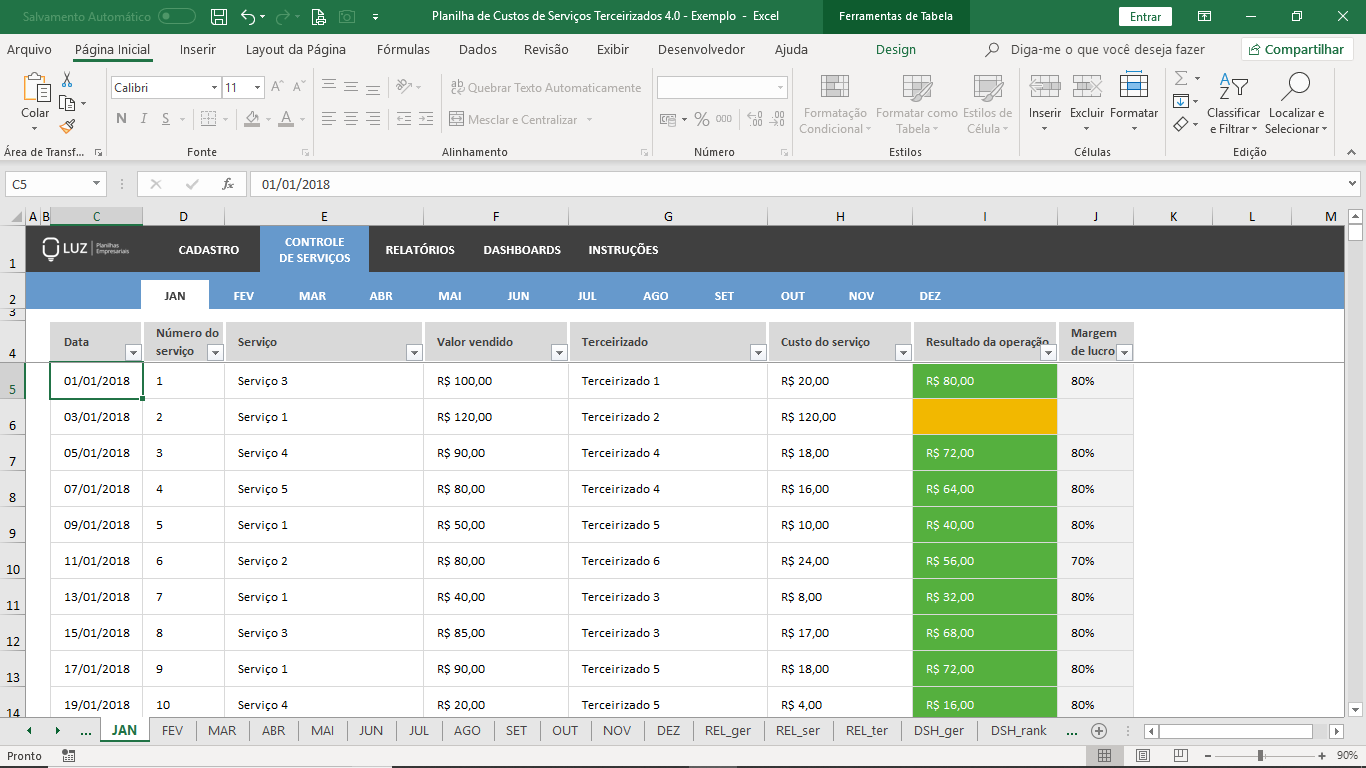Toggle the Salvamento Automático switch

177,17
